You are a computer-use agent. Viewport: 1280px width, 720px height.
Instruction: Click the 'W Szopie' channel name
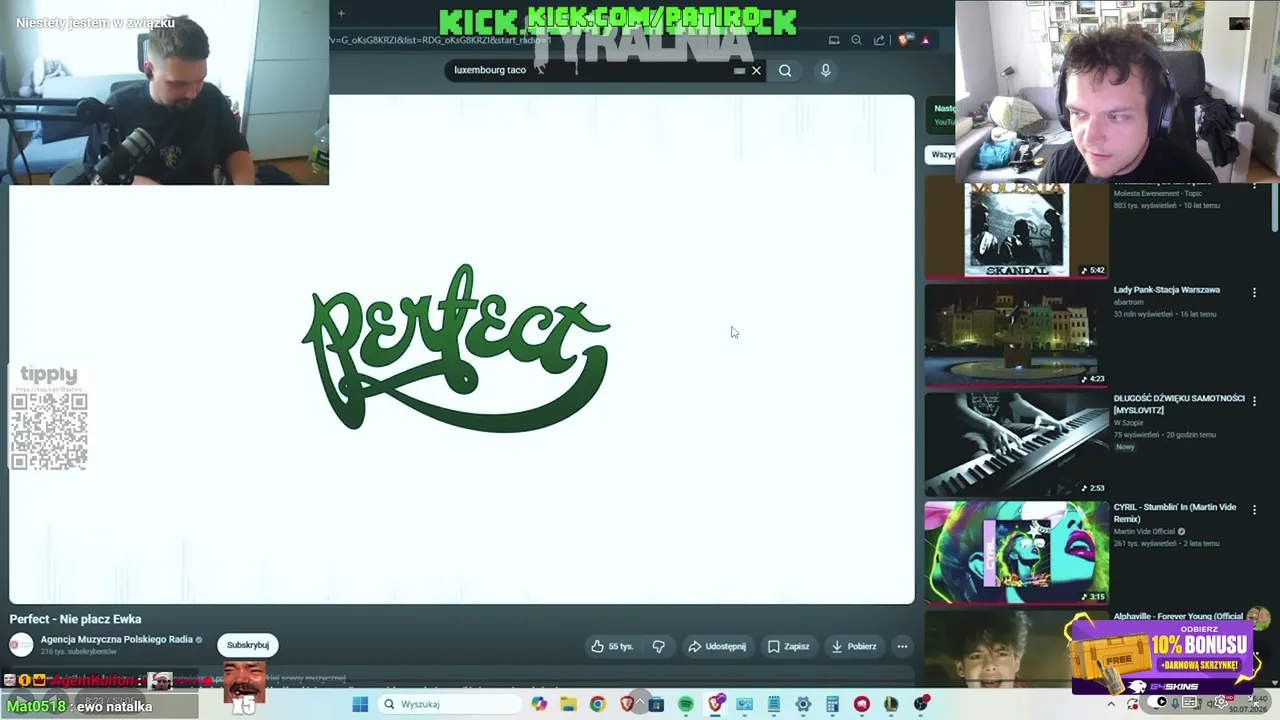1130,423
